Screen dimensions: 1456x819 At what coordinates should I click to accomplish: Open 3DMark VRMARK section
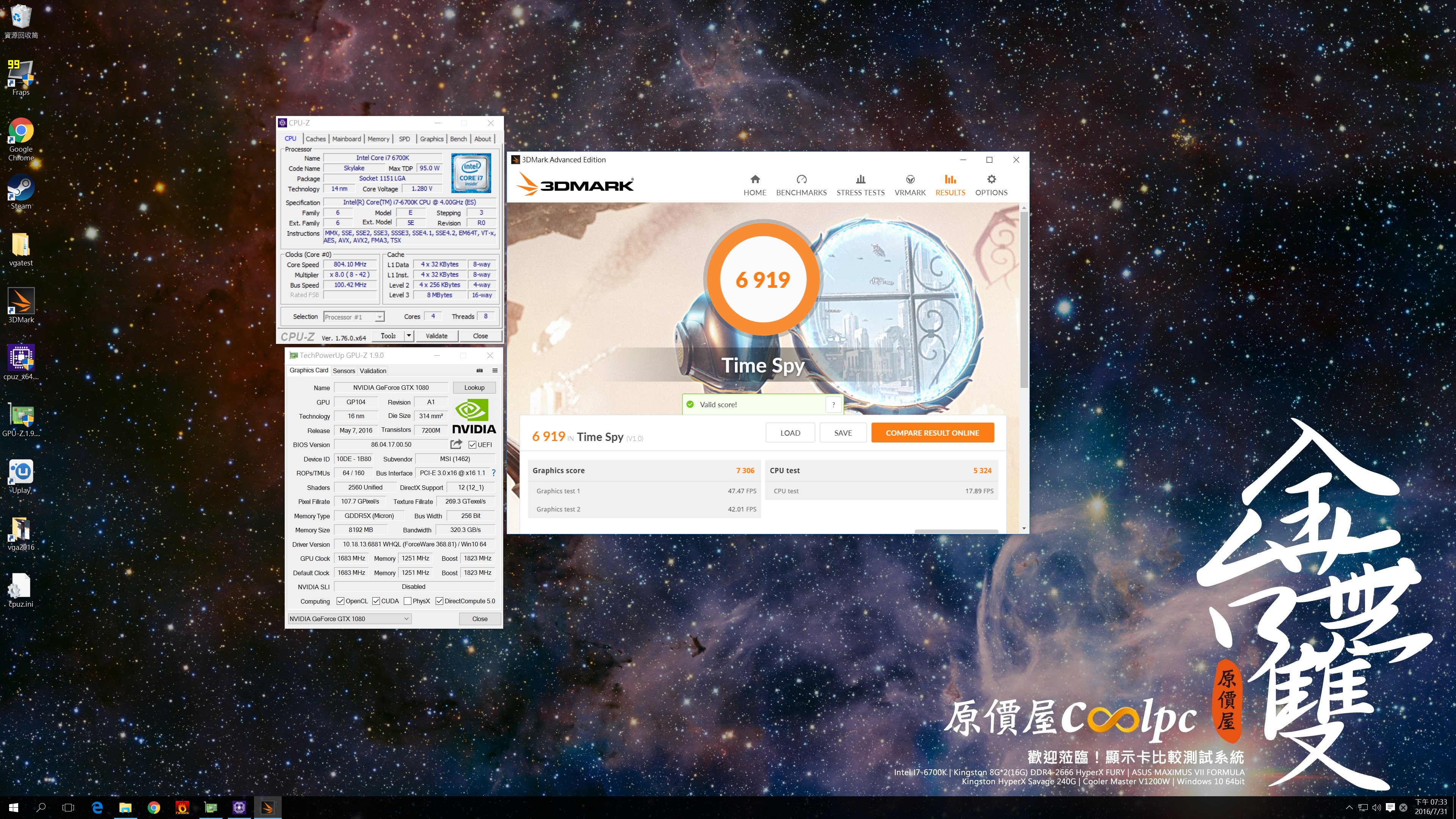[910, 185]
